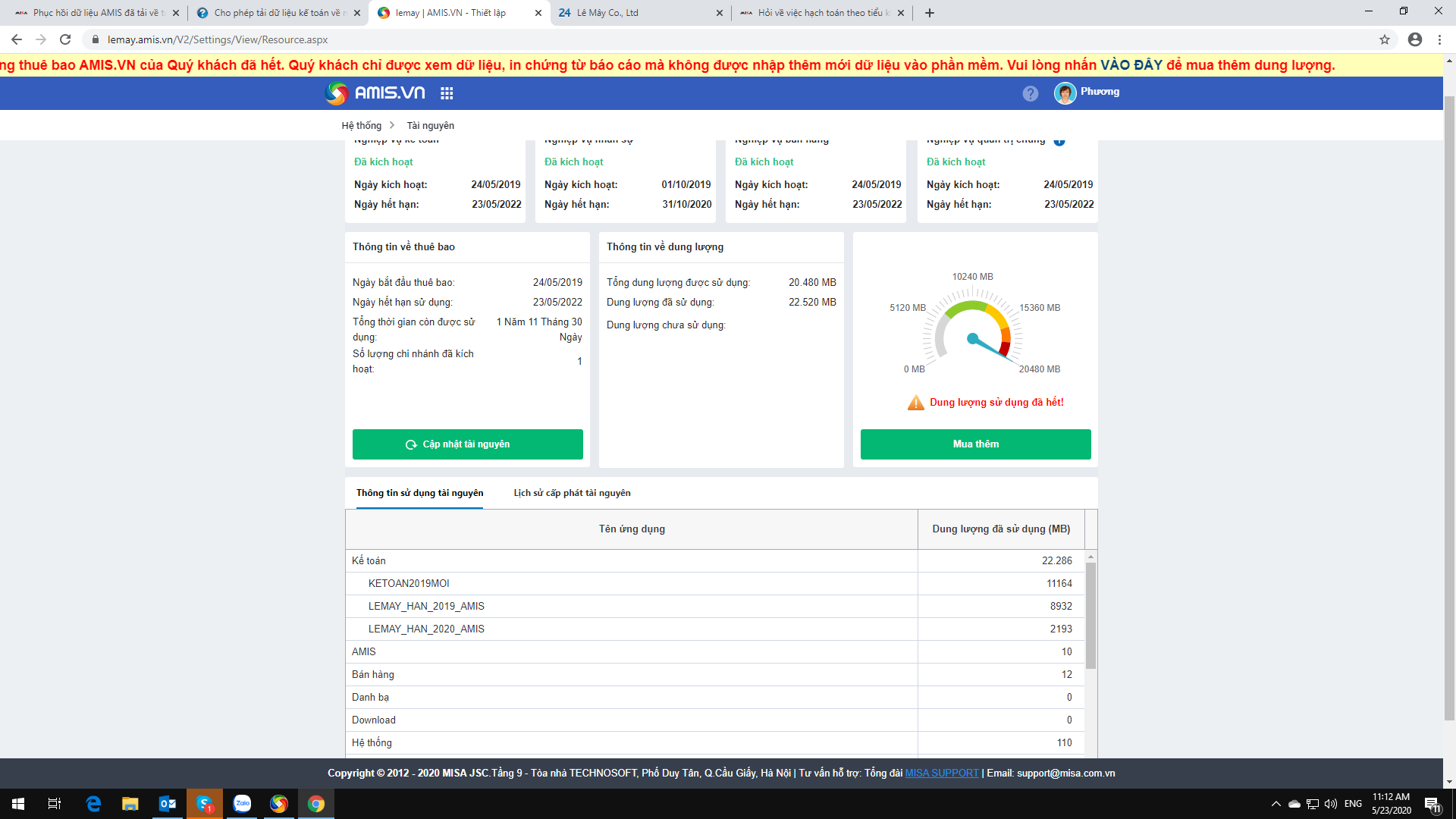Click the Phương user name

pyautogui.click(x=1100, y=92)
